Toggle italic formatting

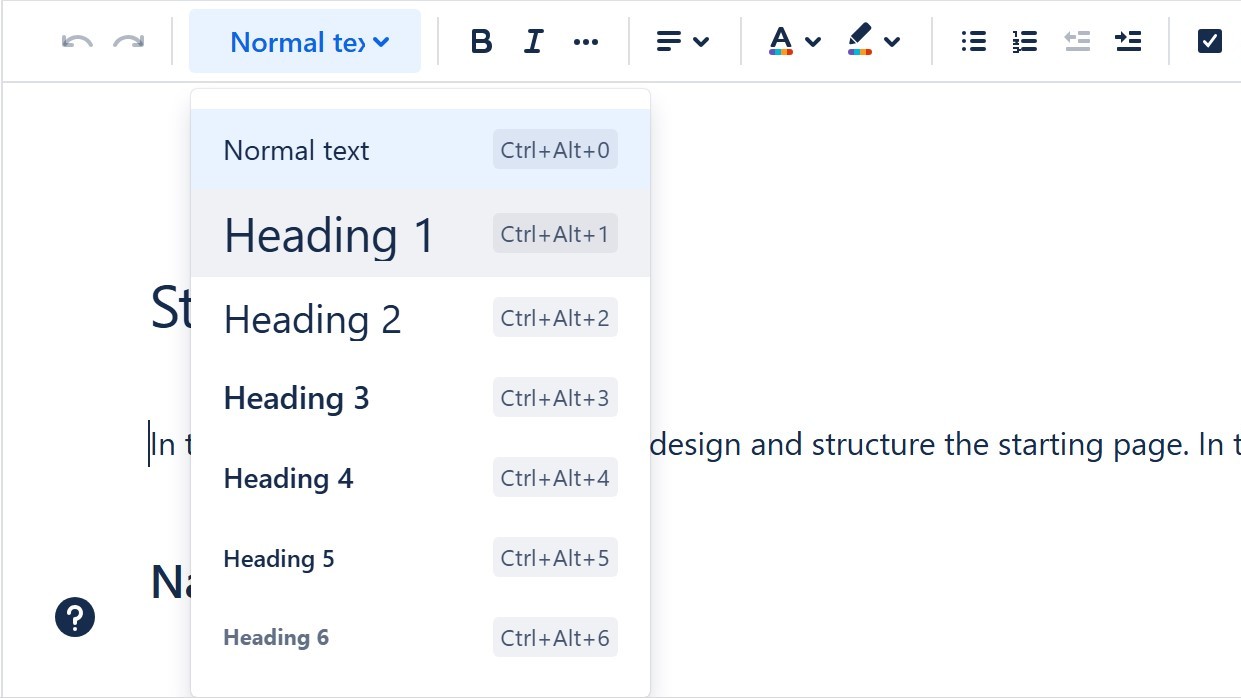click(x=534, y=41)
